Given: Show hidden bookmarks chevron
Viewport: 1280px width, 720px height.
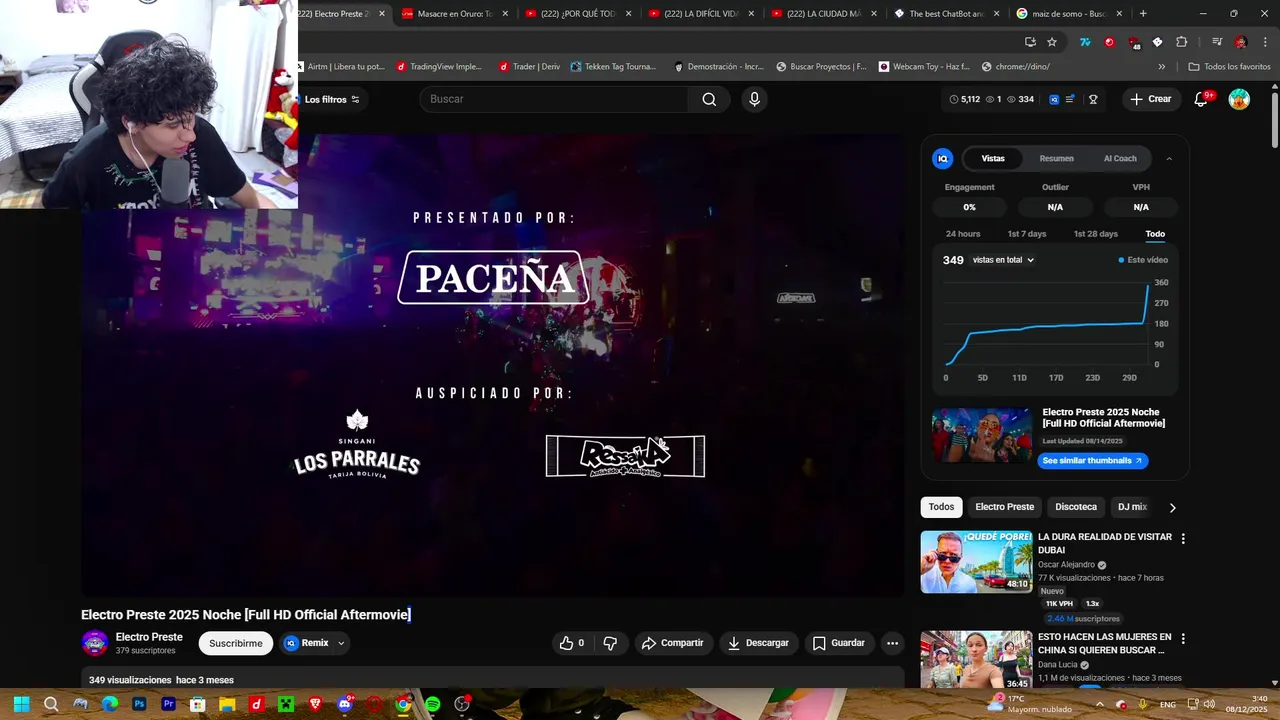Looking at the screenshot, I should point(1161,67).
